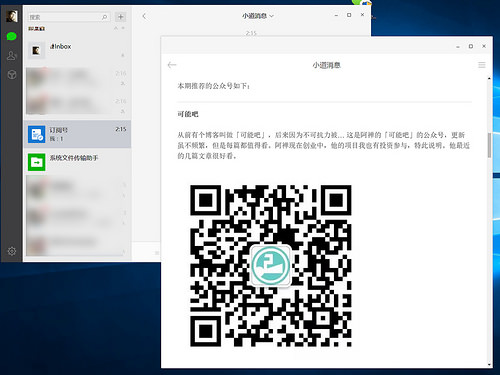Screen dimensions: 500x375
Task: Select the green Chats icon in the sidebar
Action: 12,36
